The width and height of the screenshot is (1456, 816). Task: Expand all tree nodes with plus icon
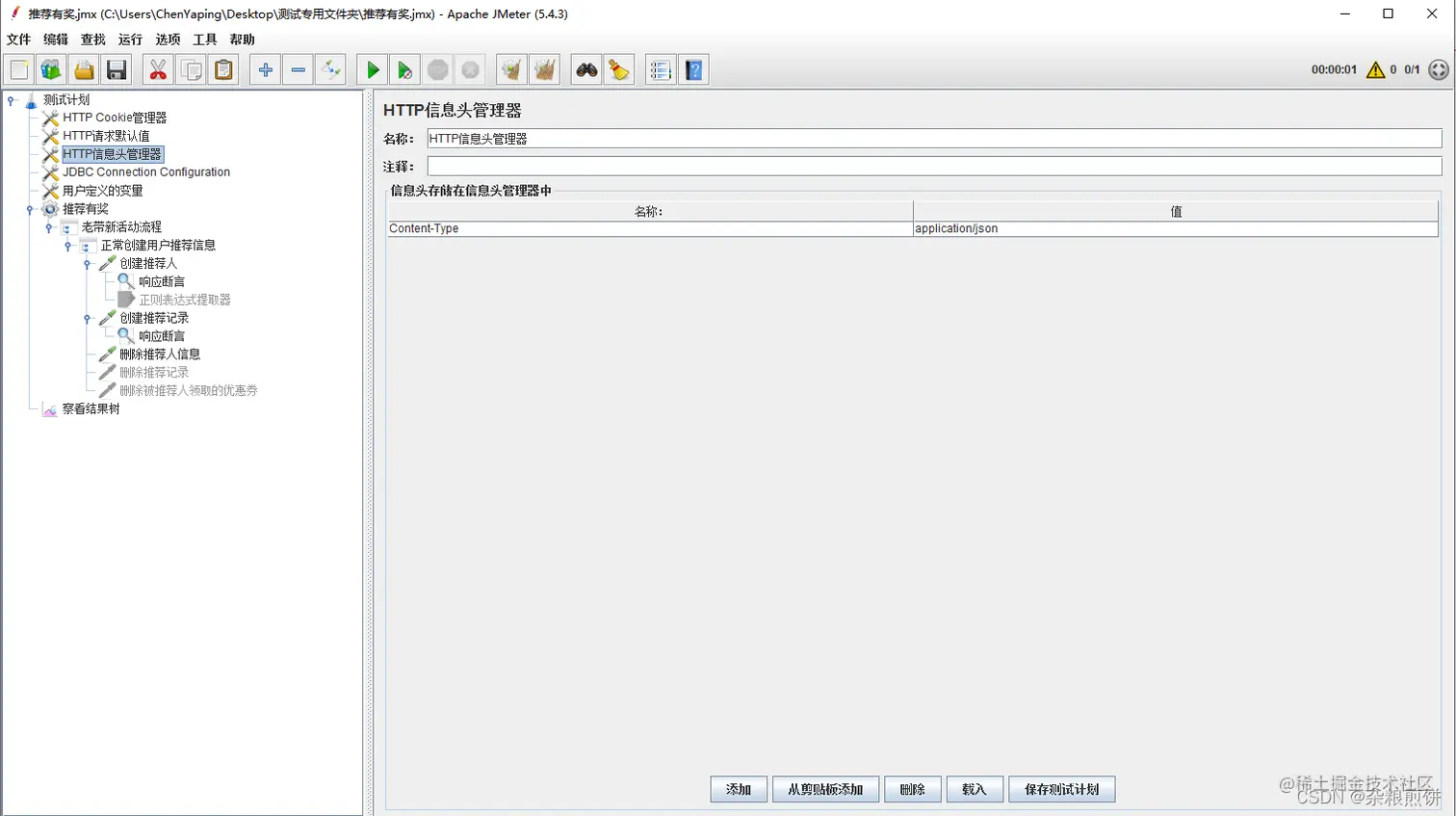tap(265, 70)
